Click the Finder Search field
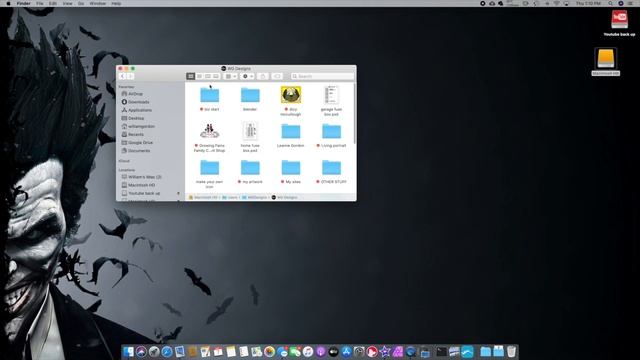The height and width of the screenshot is (360, 640). coord(322,76)
